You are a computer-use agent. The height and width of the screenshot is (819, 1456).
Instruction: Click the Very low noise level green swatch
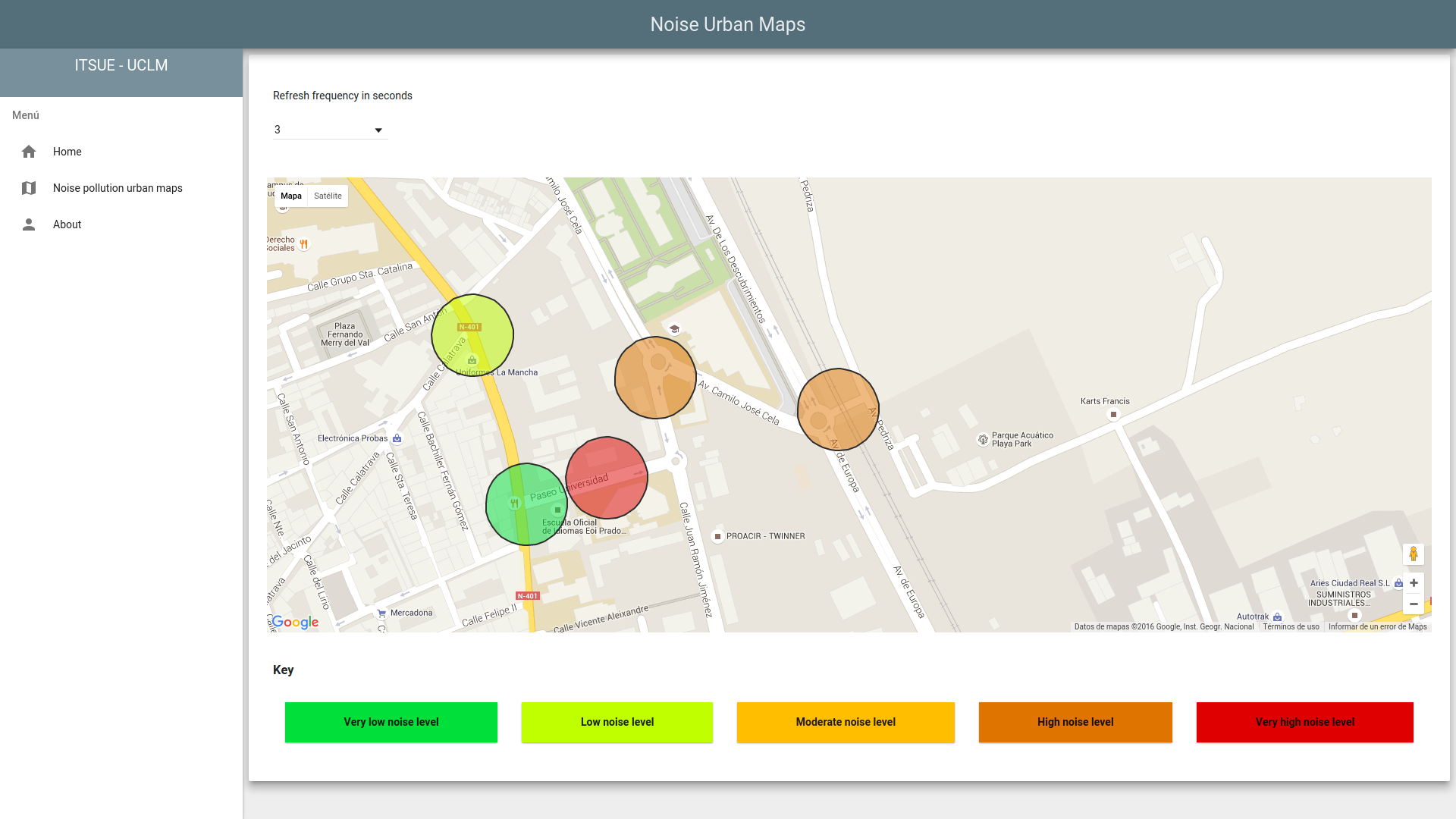[x=391, y=722]
